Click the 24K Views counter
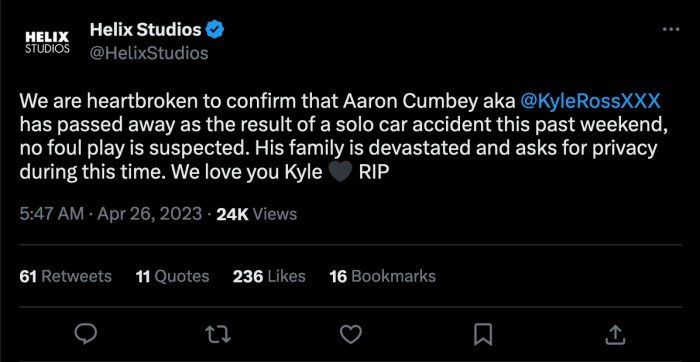The width and height of the screenshot is (700, 362). 257,214
